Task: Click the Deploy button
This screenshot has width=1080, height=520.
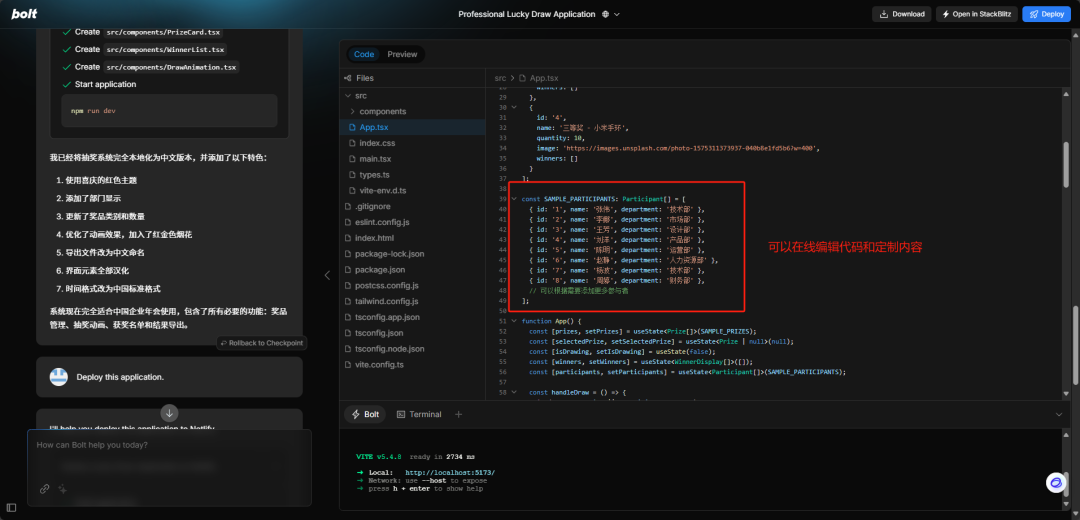Action: click(1046, 14)
